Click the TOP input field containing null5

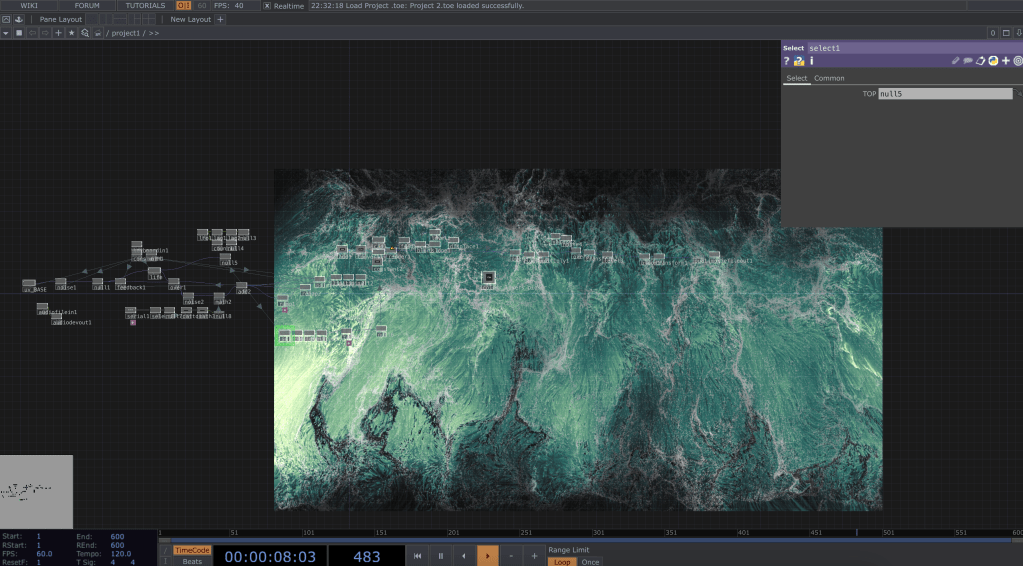[945, 94]
